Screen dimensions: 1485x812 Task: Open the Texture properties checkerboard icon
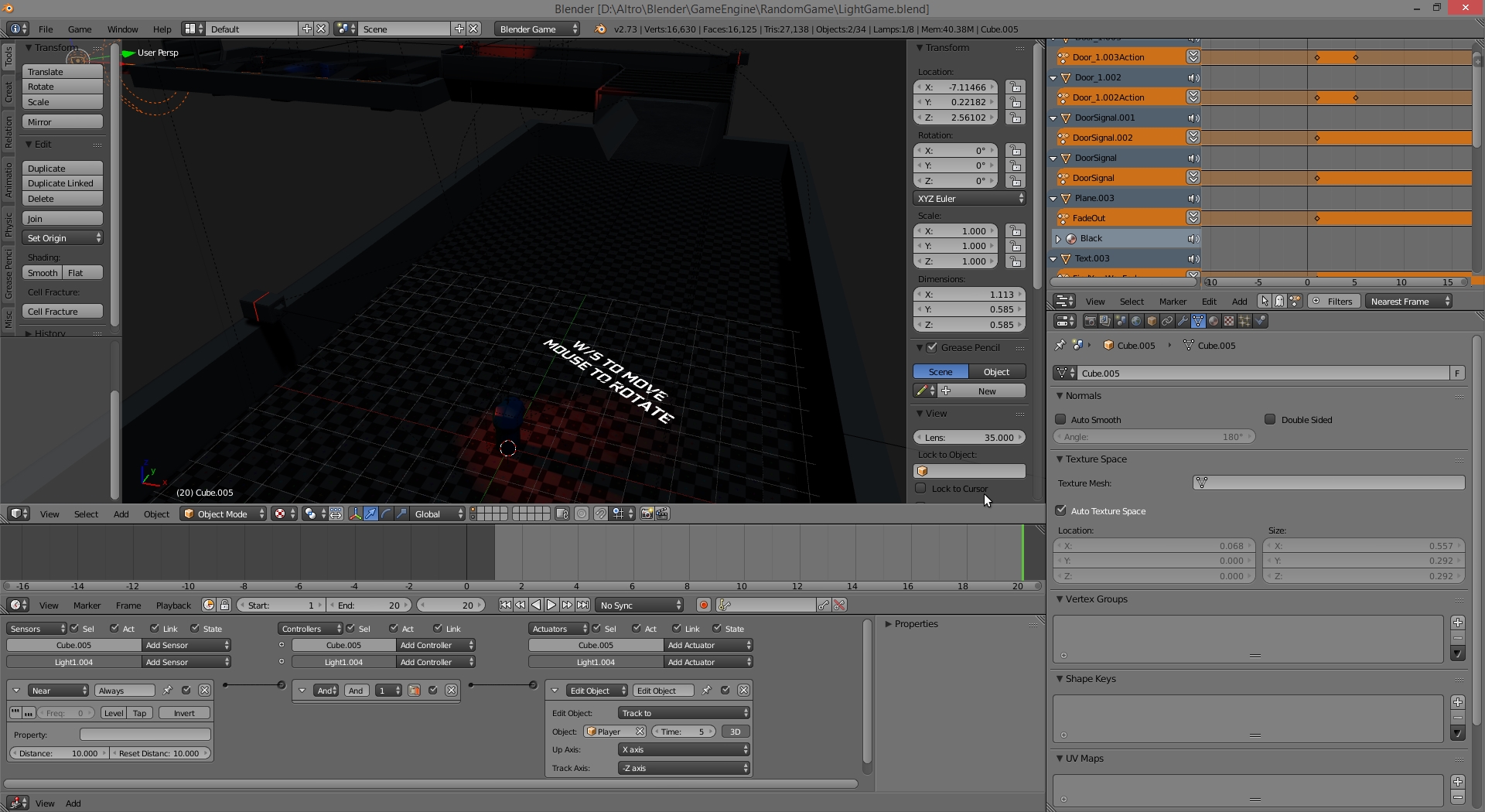(x=1229, y=322)
